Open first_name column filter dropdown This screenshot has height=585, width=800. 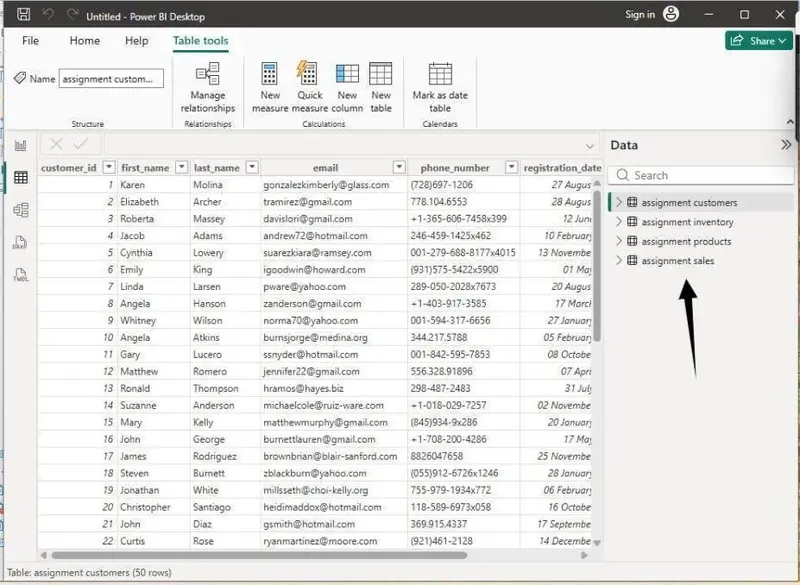[182, 167]
